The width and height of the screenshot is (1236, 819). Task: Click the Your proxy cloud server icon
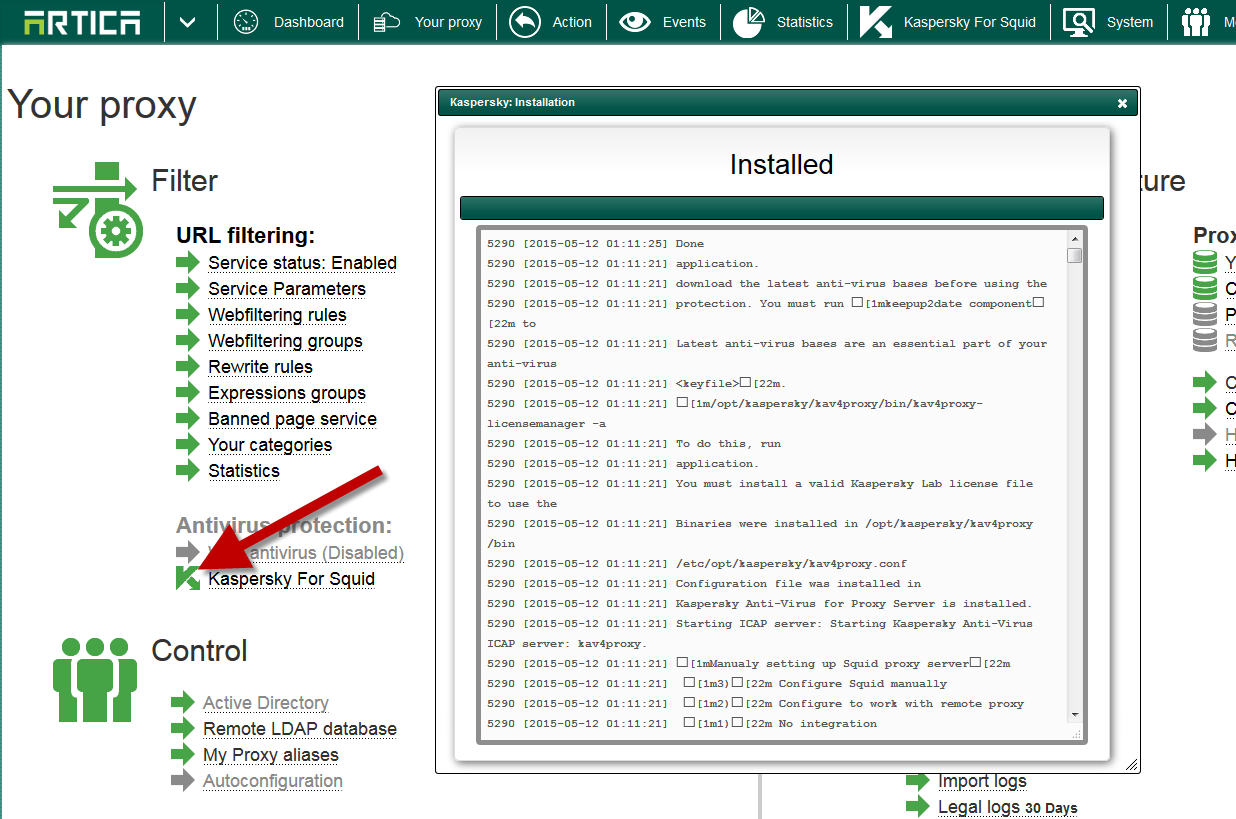coord(386,22)
